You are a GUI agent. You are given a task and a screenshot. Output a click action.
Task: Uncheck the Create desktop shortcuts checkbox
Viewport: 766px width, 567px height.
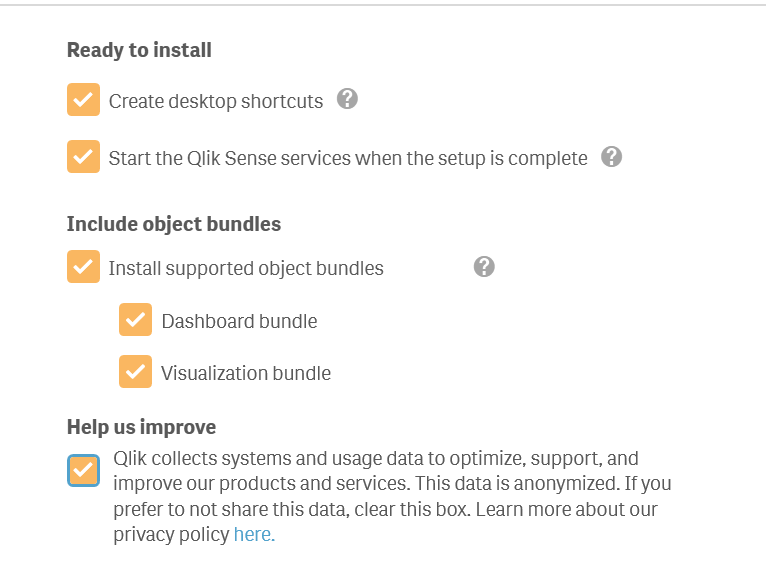pyautogui.click(x=83, y=100)
